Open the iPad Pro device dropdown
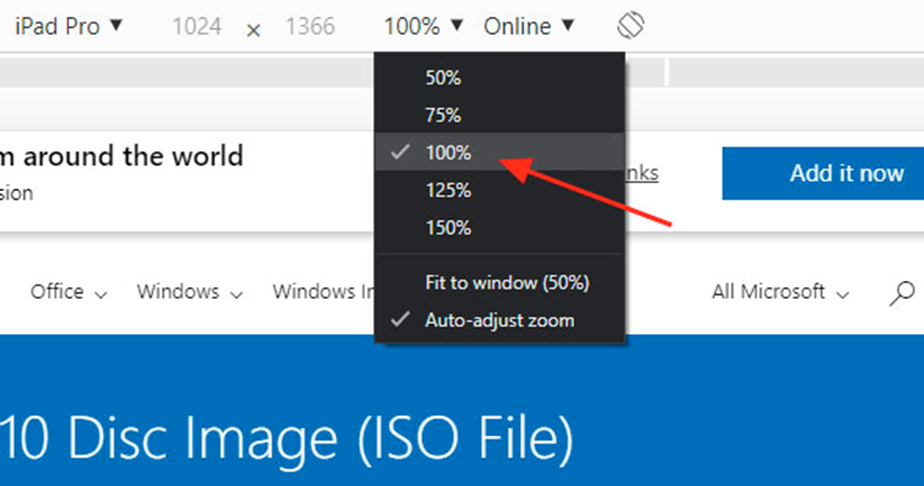 point(68,26)
